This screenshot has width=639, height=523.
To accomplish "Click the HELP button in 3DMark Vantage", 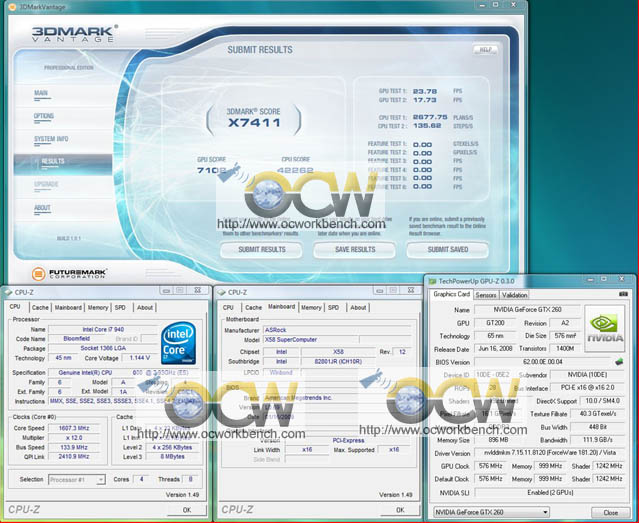I will pyautogui.click(x=485, y=50).
